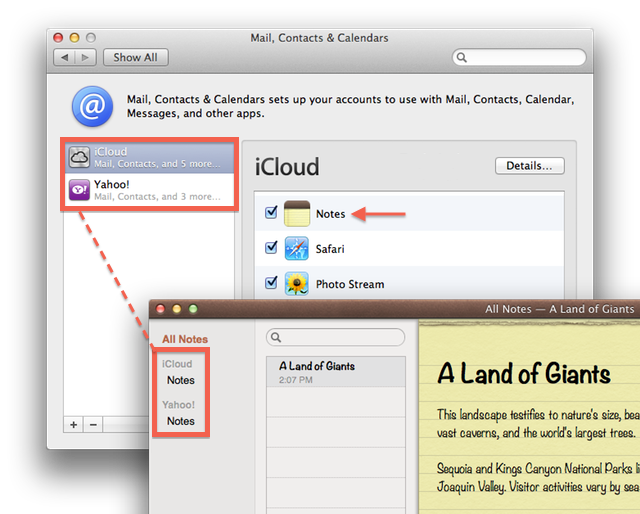The width and height of the screenshot is (640, 514).
Task: Click the plus button to add account
Action: click(73, 425)
